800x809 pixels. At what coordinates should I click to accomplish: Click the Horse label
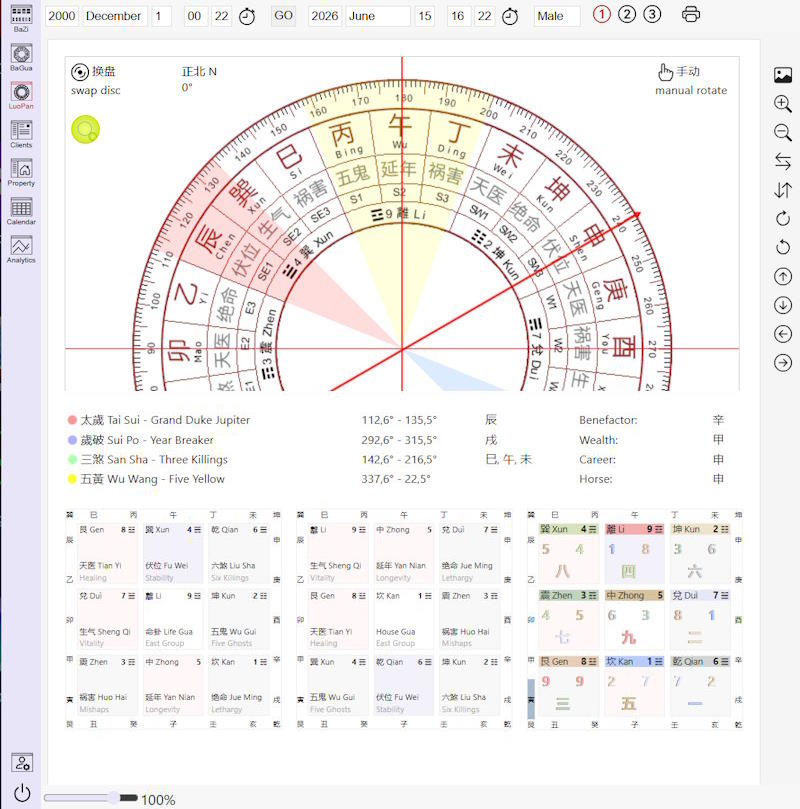(596, 479)
